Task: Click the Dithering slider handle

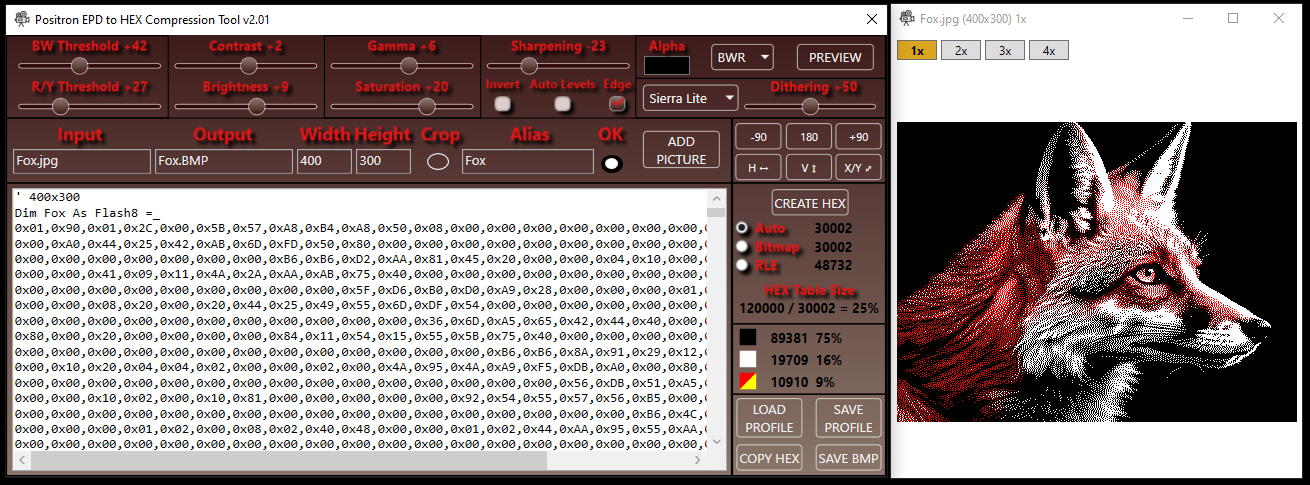Action: point(810,106)
